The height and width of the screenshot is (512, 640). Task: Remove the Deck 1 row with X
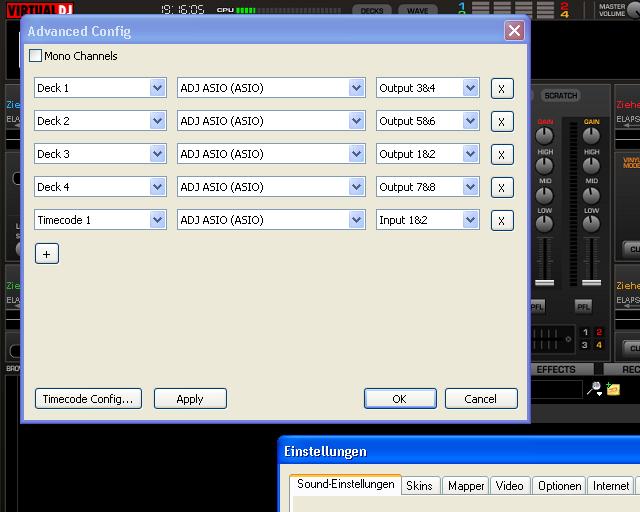click(x=502, y=88)
